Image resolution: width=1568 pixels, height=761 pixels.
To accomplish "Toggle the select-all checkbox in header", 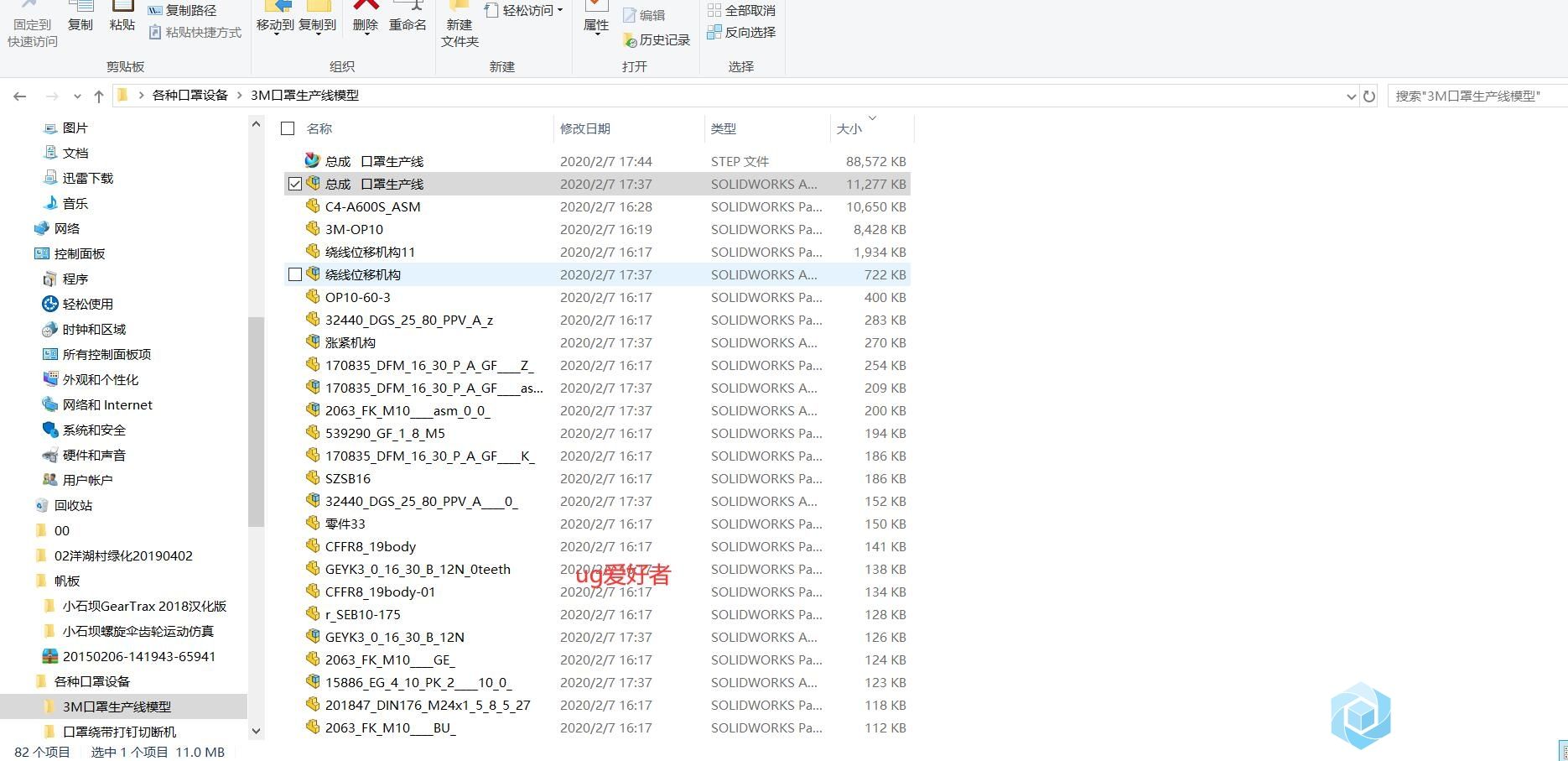I will [288, 128].
